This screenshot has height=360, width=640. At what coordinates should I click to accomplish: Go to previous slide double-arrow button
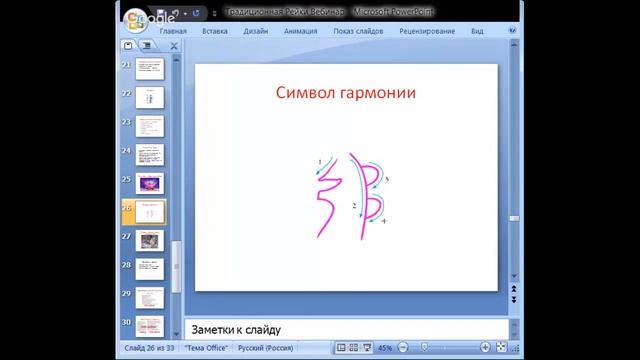514,289
